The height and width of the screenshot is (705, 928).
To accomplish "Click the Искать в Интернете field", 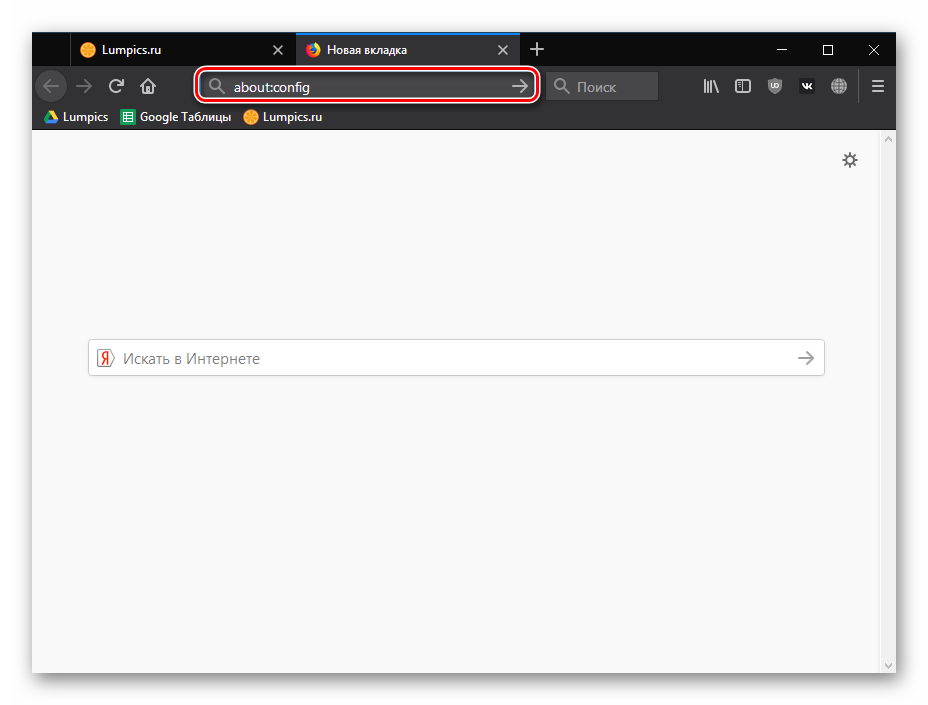I will click(x=456, y=358).
